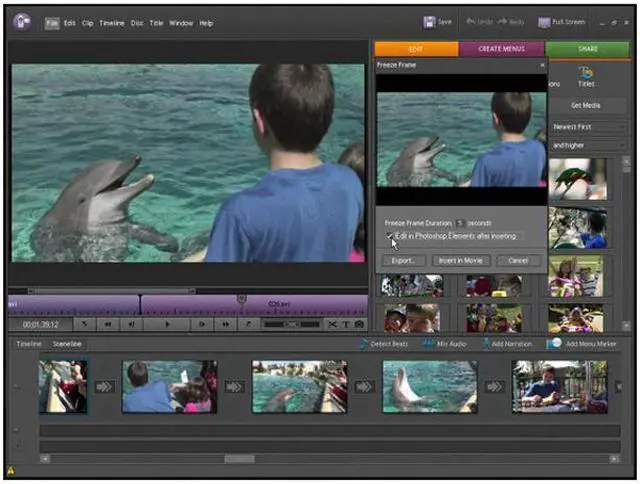This screenshot has height=484, width=640.
Task: Click the step forward one frame button
Action: click(x=202, y=324)
